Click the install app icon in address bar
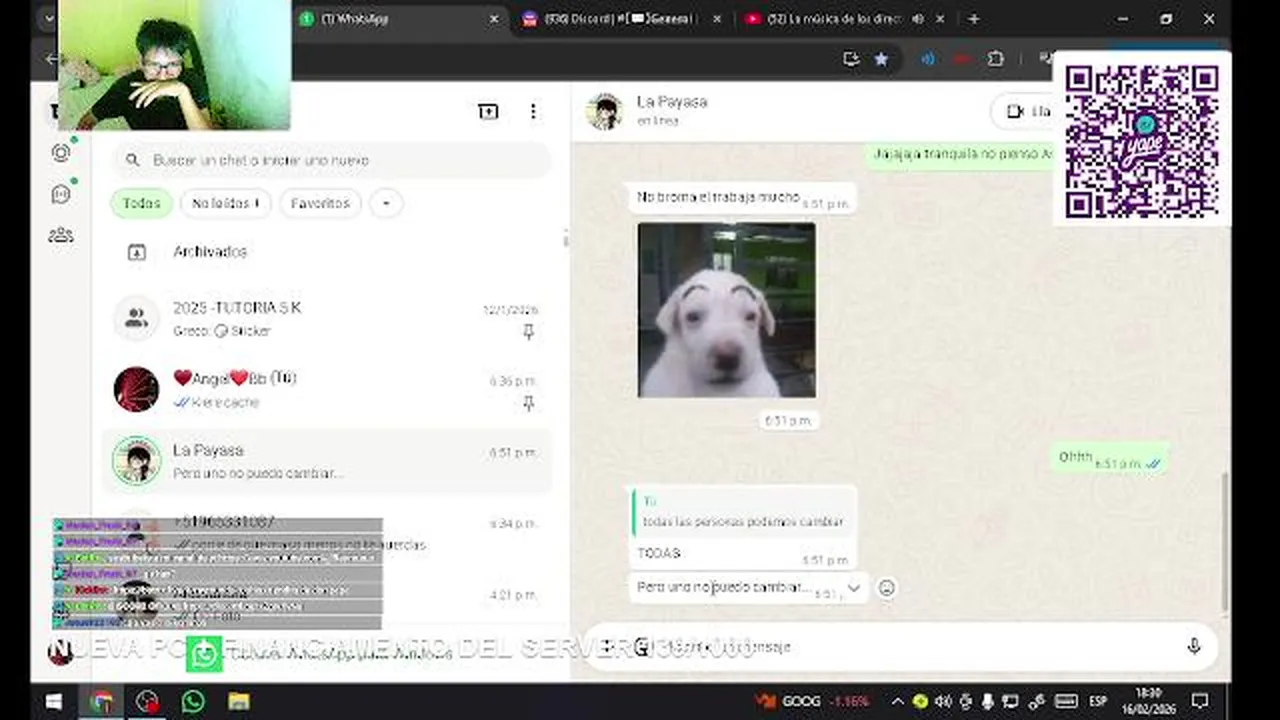This screenshot has width=1280, height=720. [851, 59]
